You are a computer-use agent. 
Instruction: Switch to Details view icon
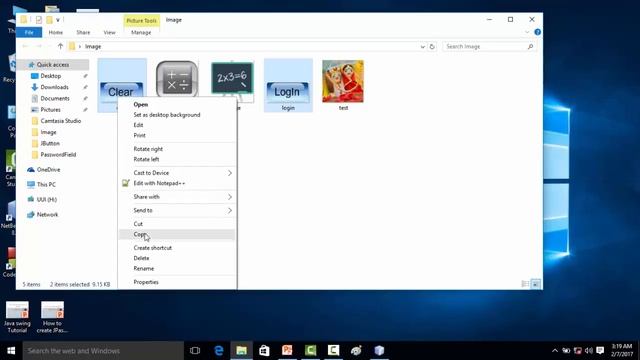[x=525, y=284]
